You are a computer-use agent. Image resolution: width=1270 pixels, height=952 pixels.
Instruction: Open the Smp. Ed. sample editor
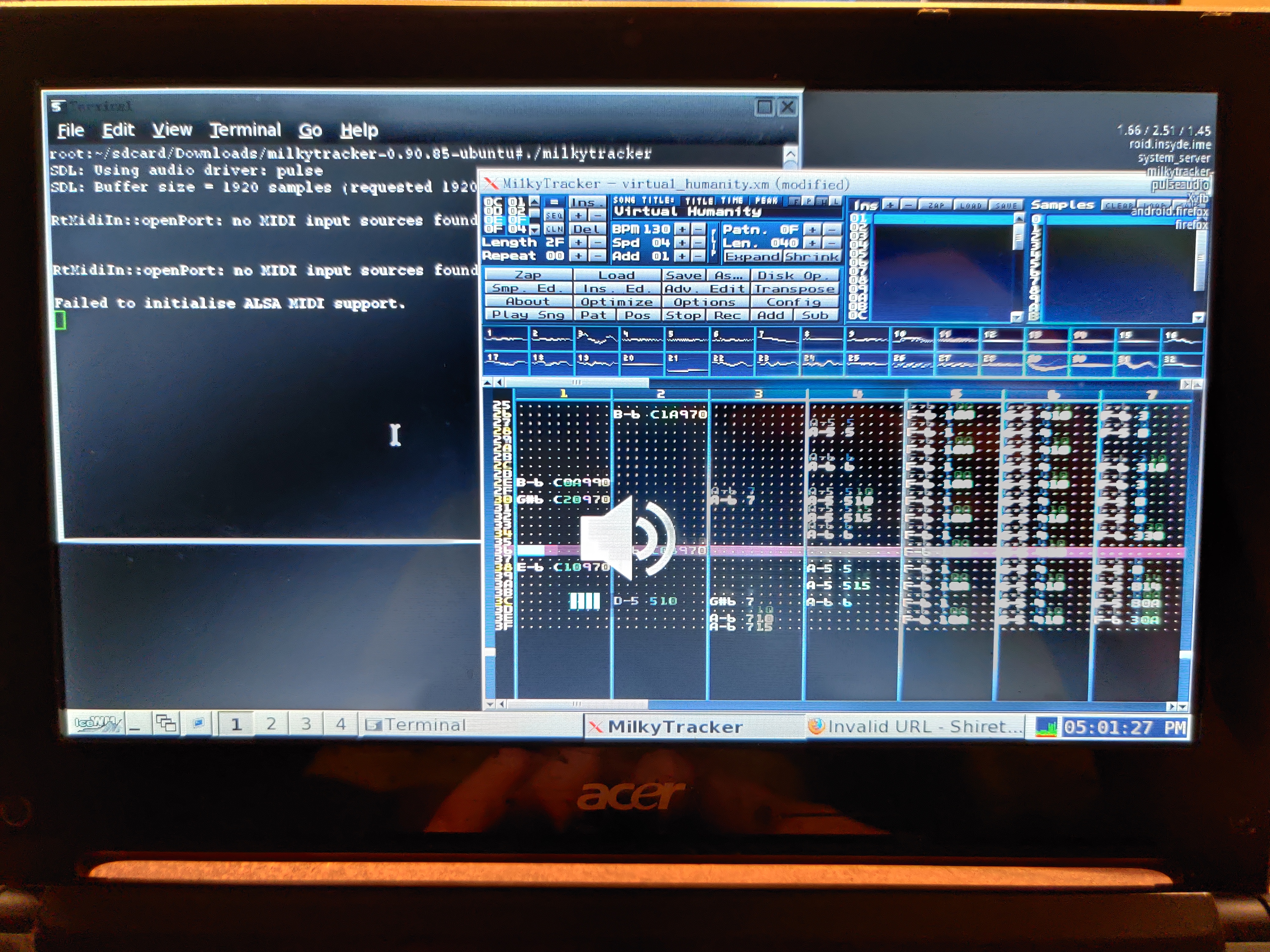click(528, 288)
